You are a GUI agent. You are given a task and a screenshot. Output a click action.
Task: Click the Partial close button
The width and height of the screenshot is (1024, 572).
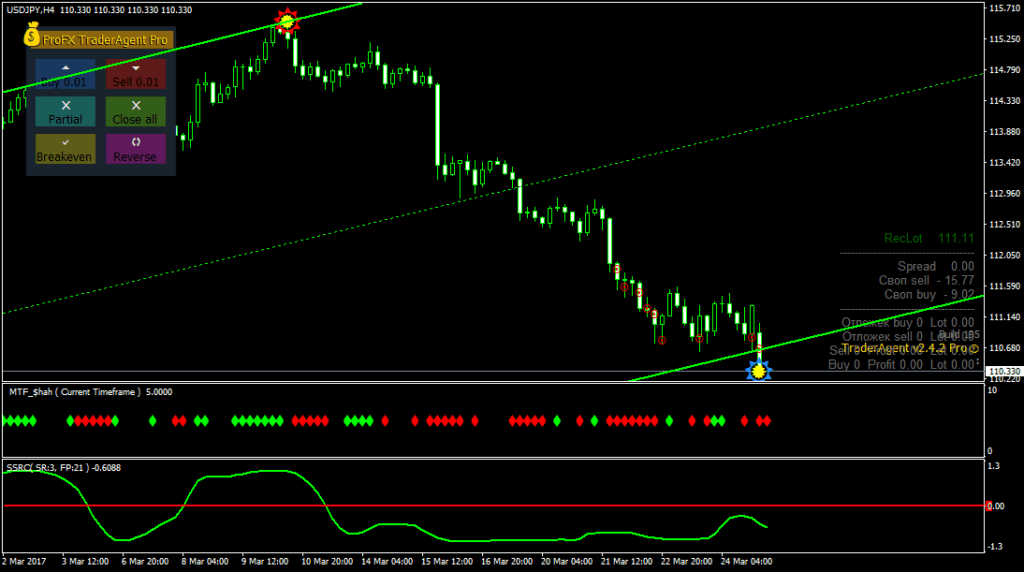click(65, 112)
